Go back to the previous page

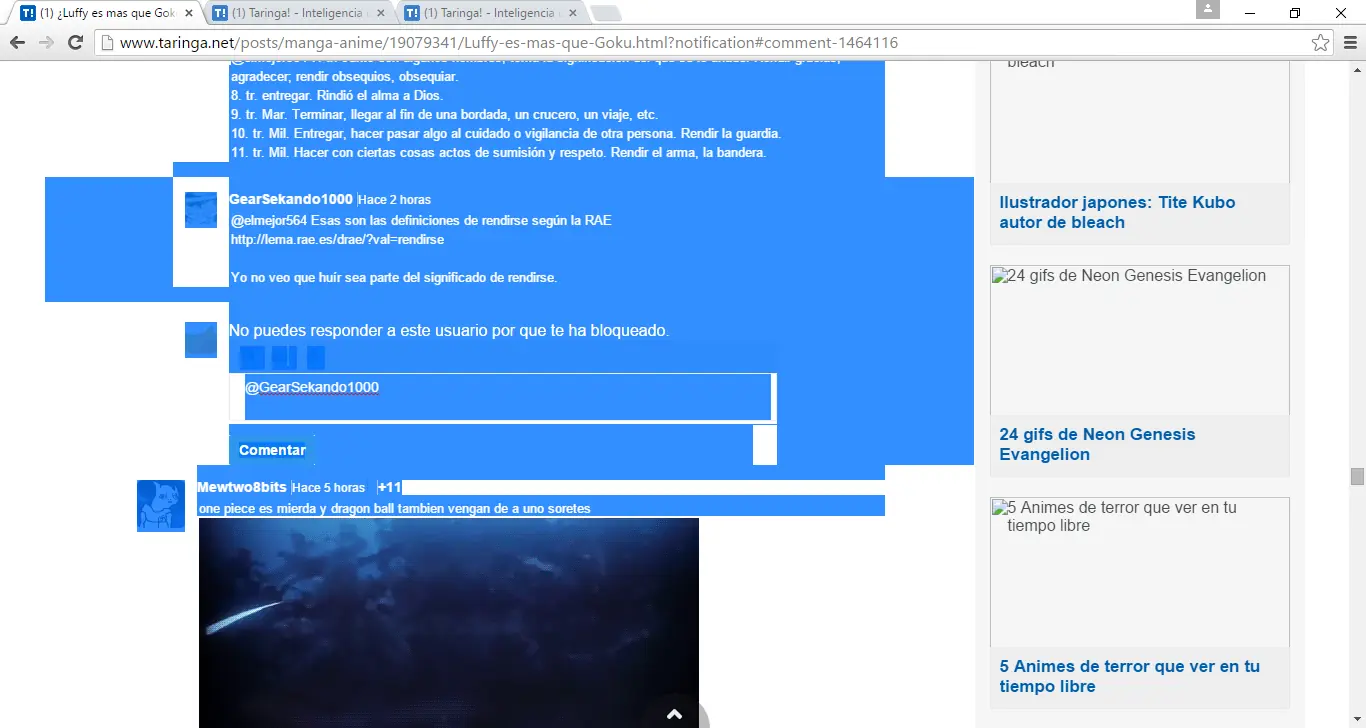click(x=17, y=43)
